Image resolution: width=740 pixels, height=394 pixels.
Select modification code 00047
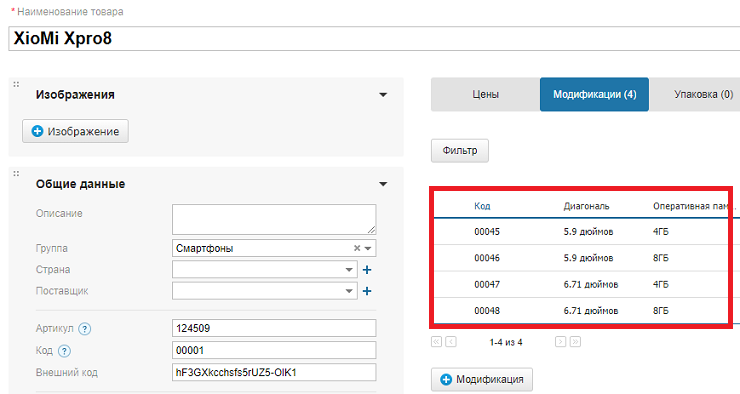click(x=487, y=285)
